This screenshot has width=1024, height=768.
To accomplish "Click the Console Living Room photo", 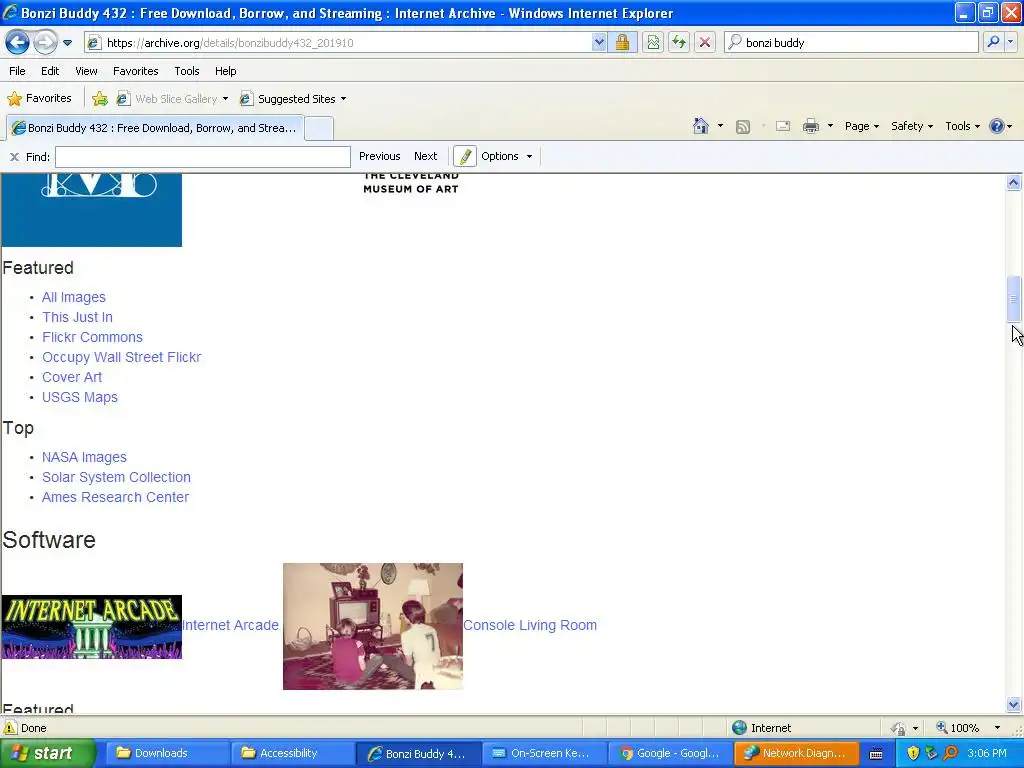I will pyautogui.click(x=373, y=626).
